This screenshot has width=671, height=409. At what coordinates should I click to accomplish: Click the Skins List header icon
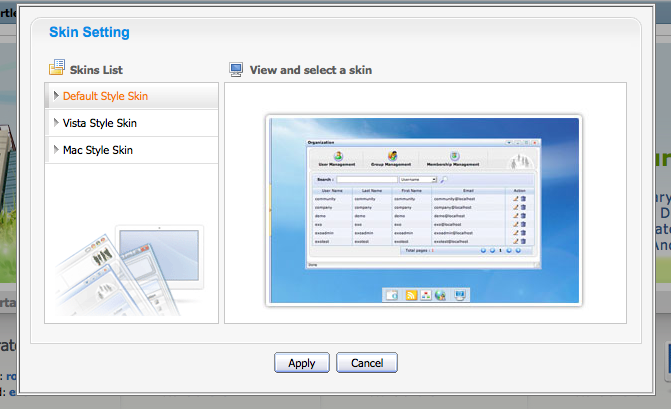coord(57,69)
